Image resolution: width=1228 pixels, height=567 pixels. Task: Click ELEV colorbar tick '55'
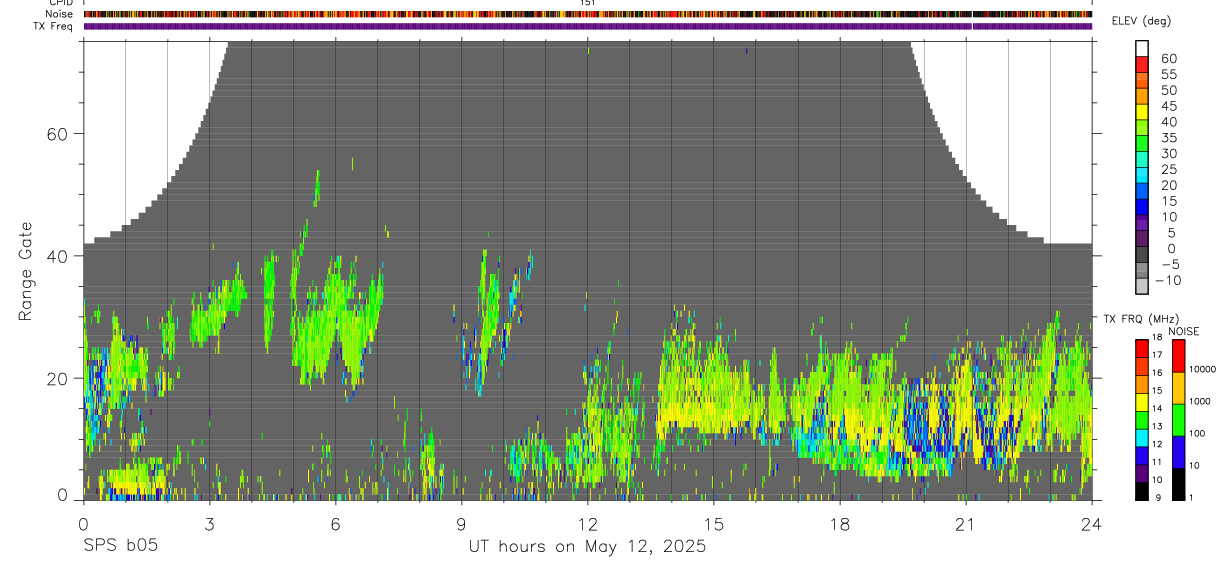pyautogui.click(x=1168, y=75)
